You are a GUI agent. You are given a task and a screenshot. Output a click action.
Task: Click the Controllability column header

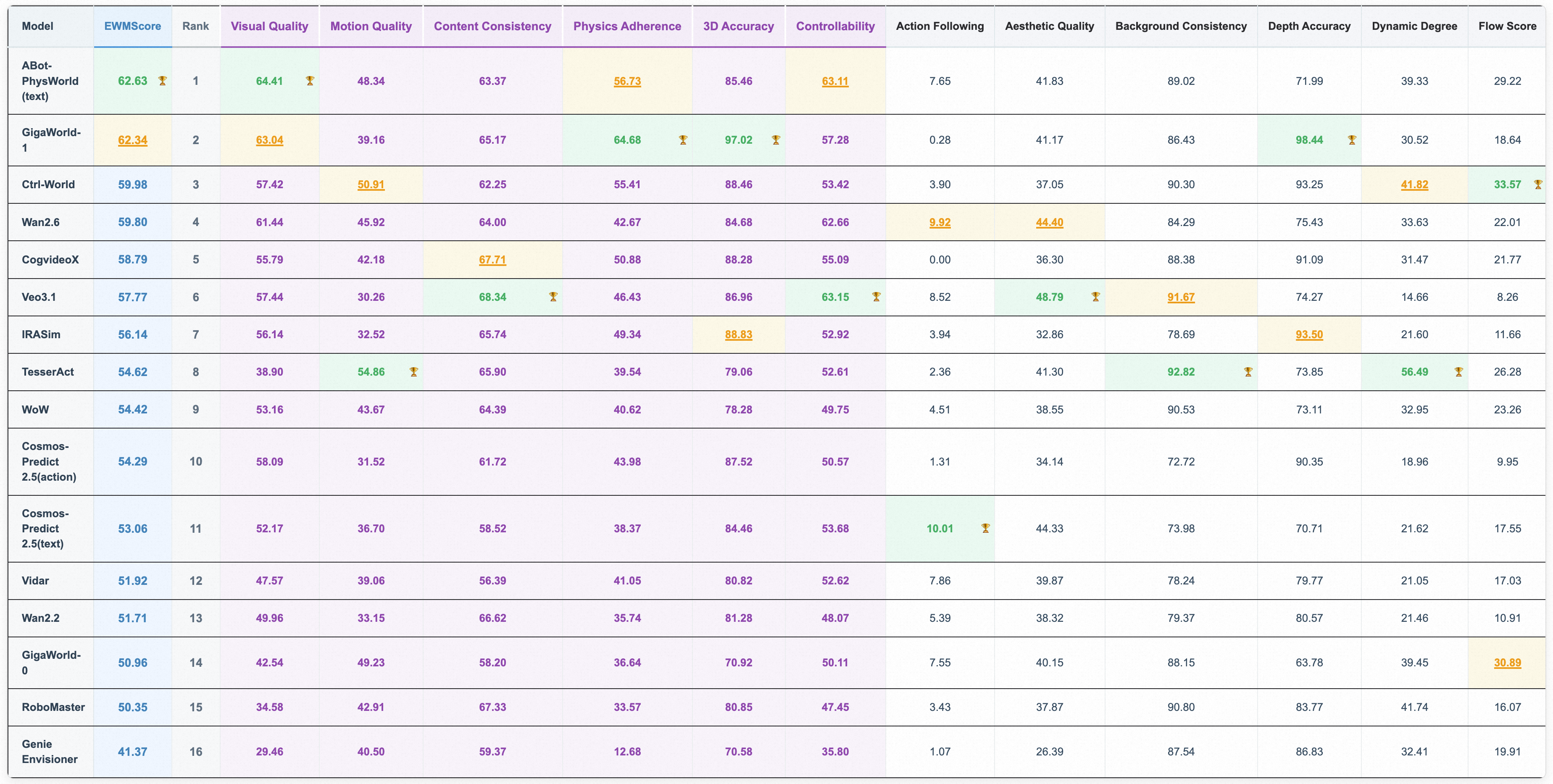click(836, 26)
